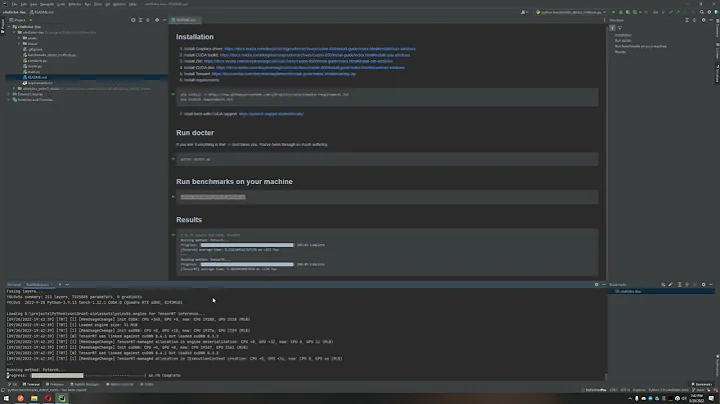Open IDE settings gear in main toolbar

[x=709, y=12]
